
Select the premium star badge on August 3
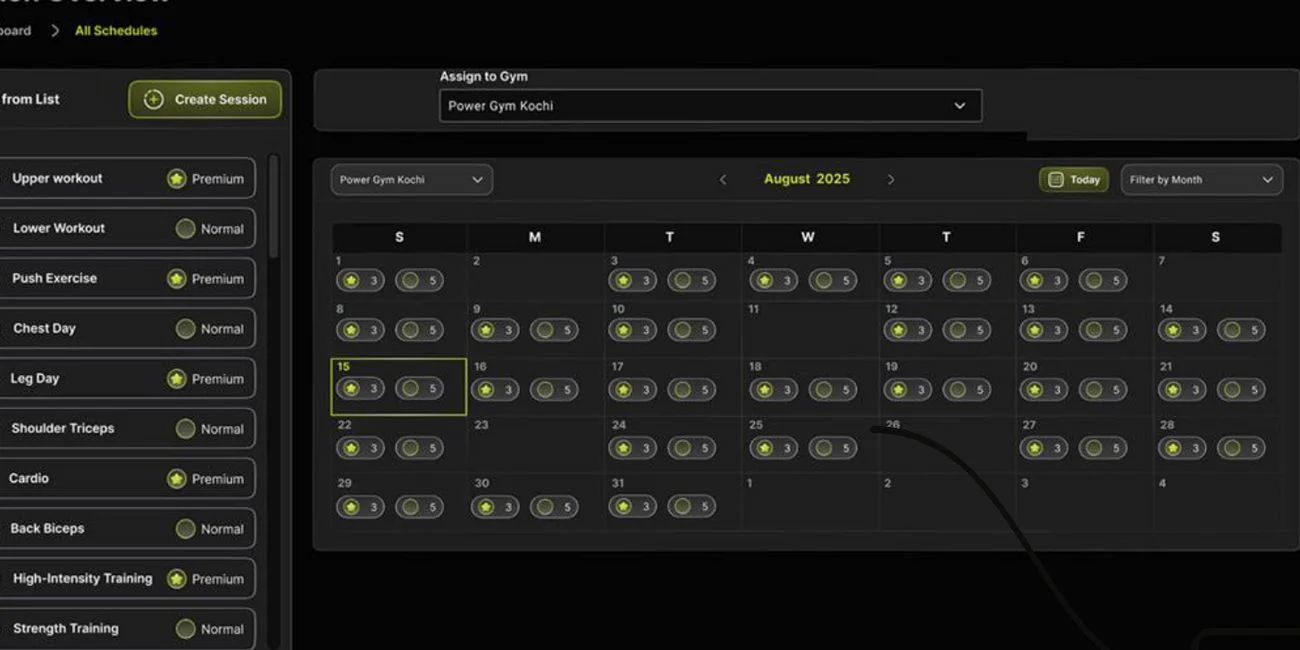click(x=633, y=281)
